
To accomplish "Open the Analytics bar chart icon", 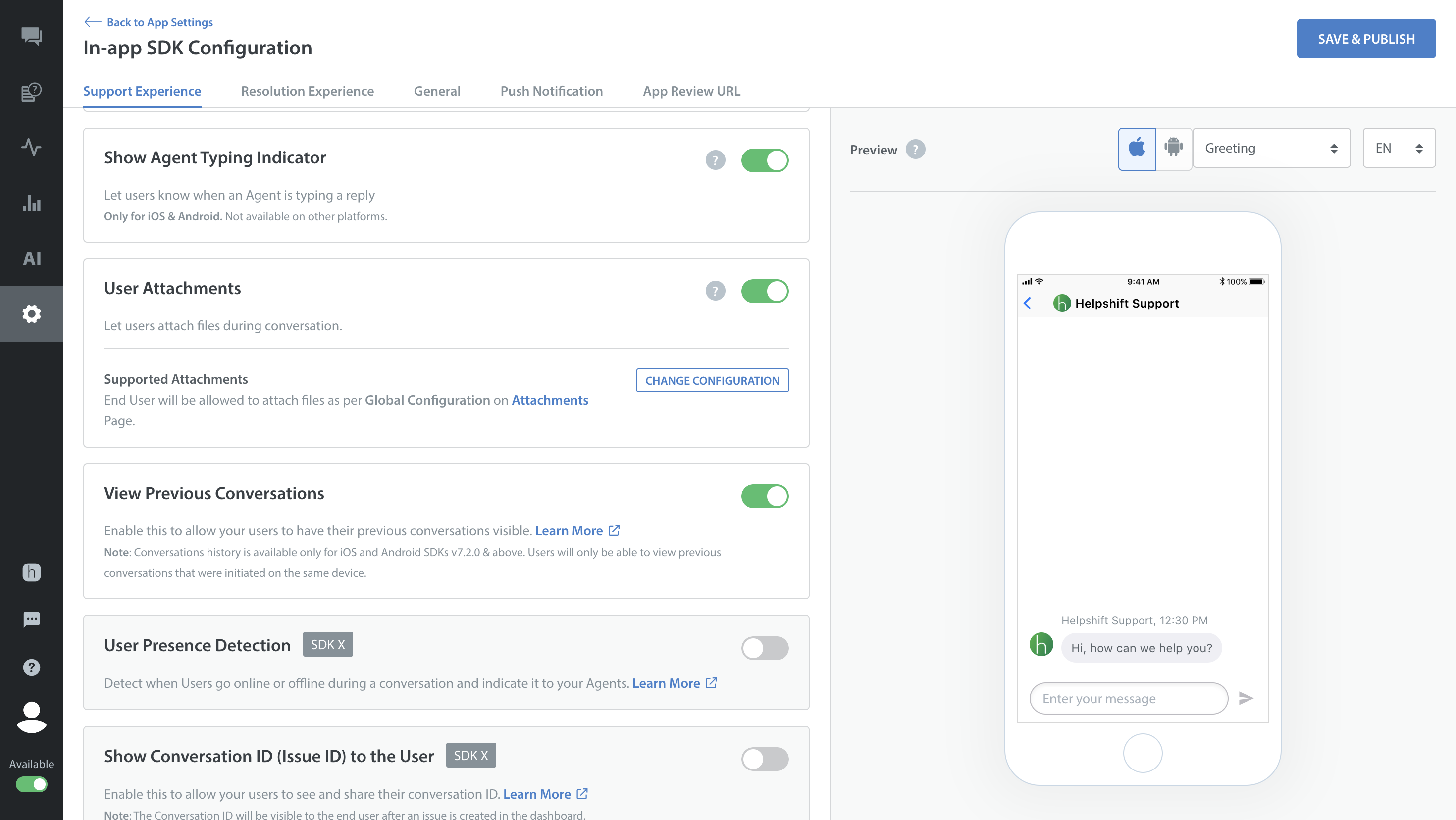I will (32, 203).
